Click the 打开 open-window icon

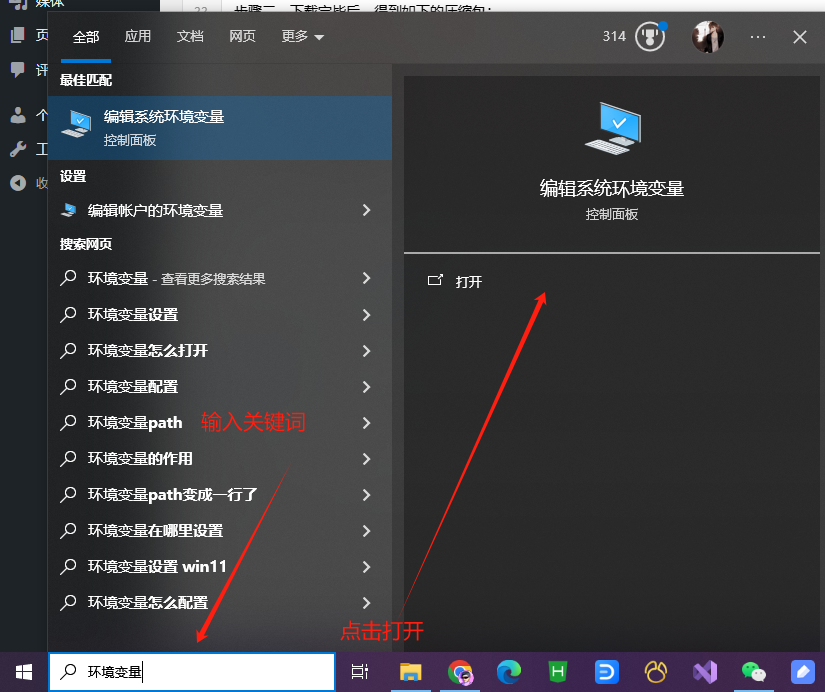435,280
